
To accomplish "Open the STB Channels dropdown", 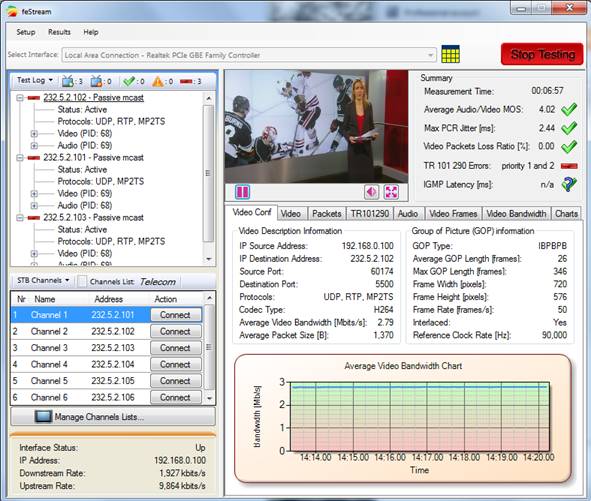I will click(x=43, y=280).
